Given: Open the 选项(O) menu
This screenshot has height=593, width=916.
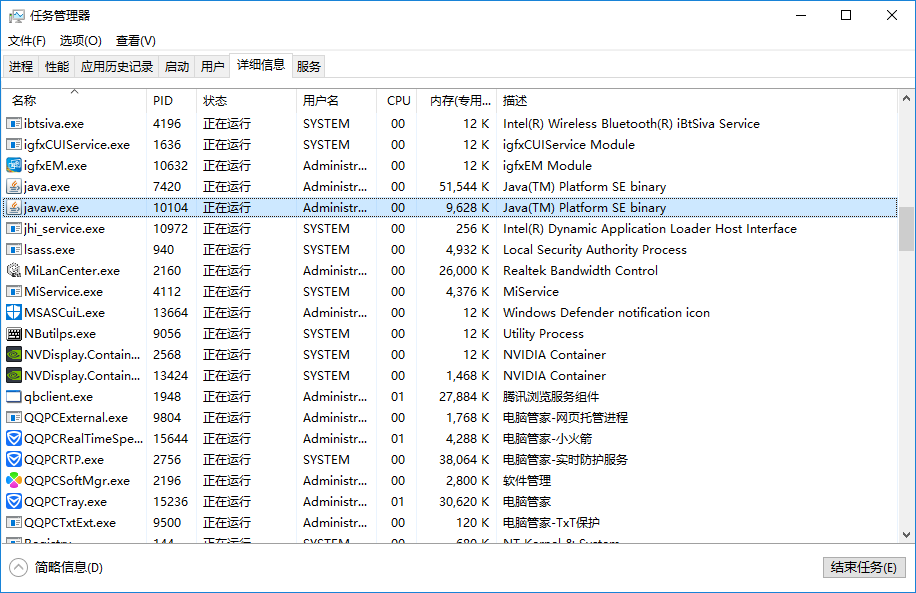Looking at the screenshot, I should coord(78,40).
